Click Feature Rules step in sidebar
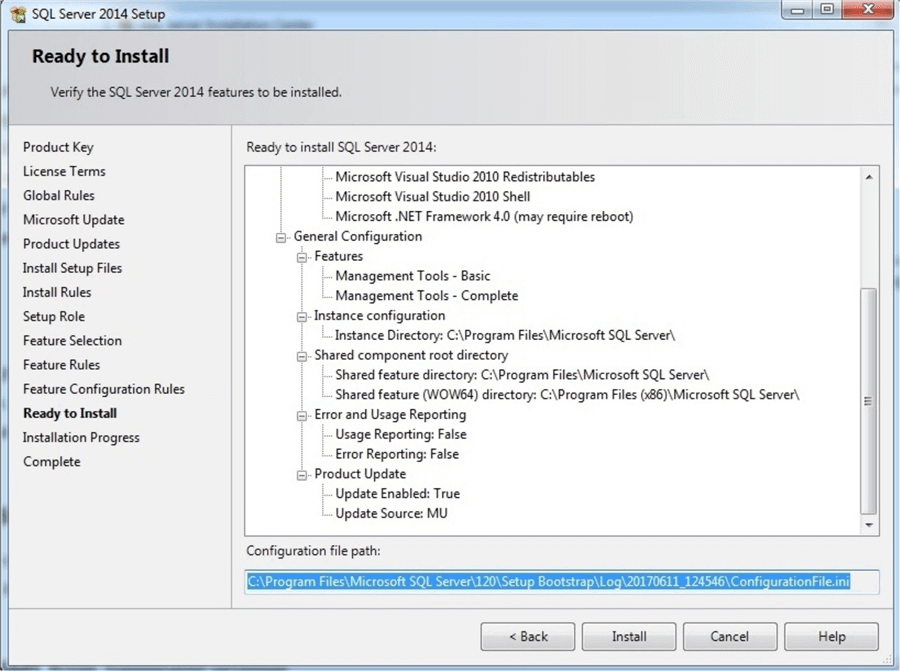Screen dimensions: 900x671 pos(61,364)
